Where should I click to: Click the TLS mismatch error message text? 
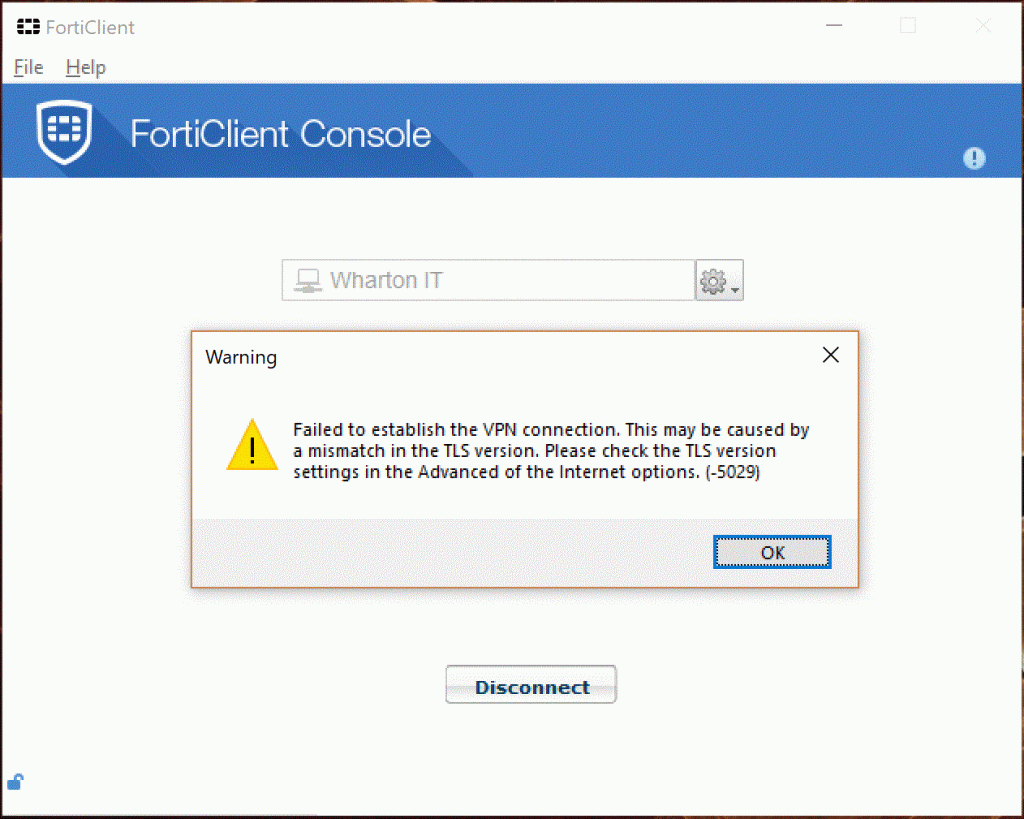550,451
